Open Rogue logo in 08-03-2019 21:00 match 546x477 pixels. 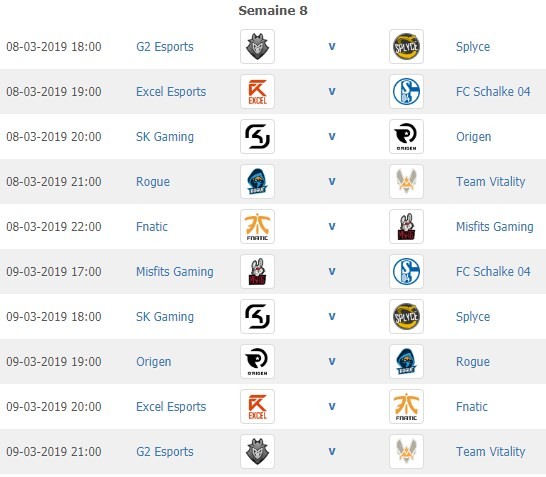tap(257, 181)
